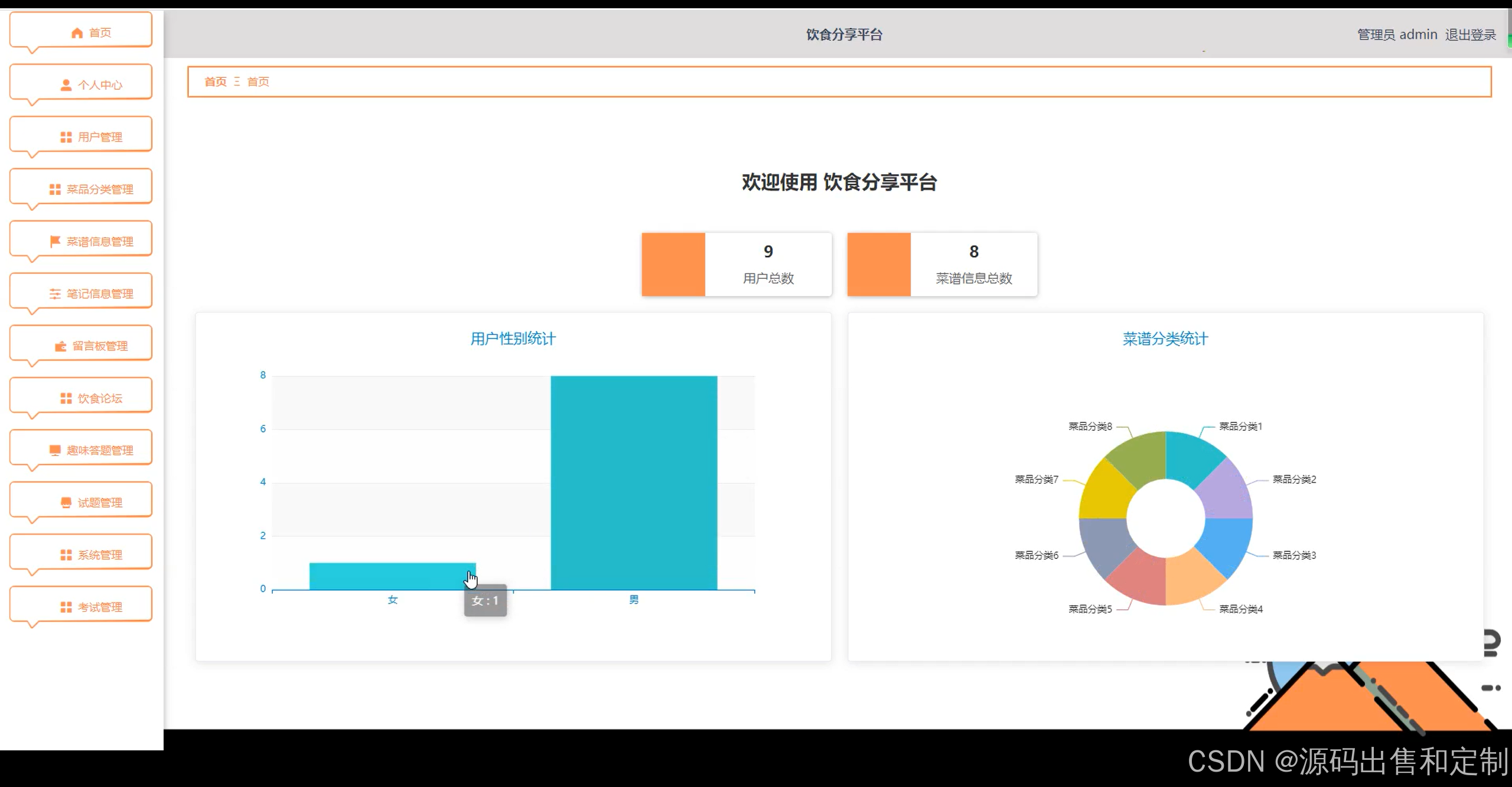The height and width of the screenshot is (787, 1512).
Task: Click the person icon beside 个人中心
Action: click(66, 85)
